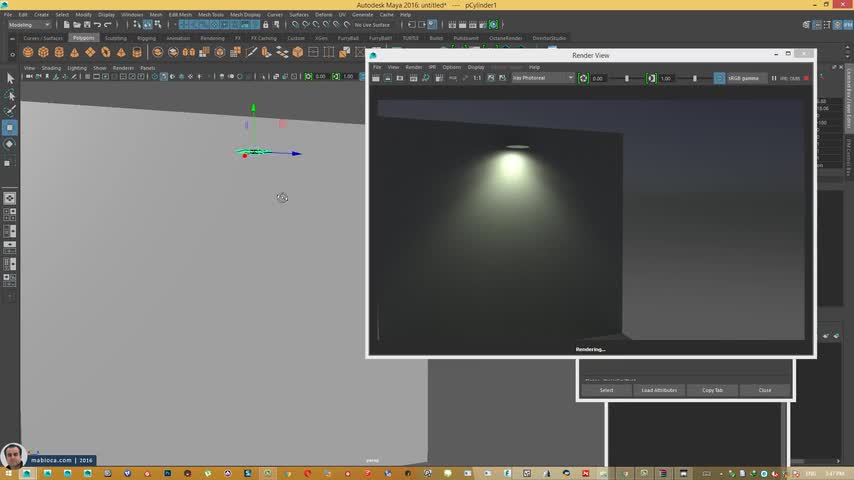854x480 pixels.
Task: Click the Render View exposure icon
Action: point(583,78)
